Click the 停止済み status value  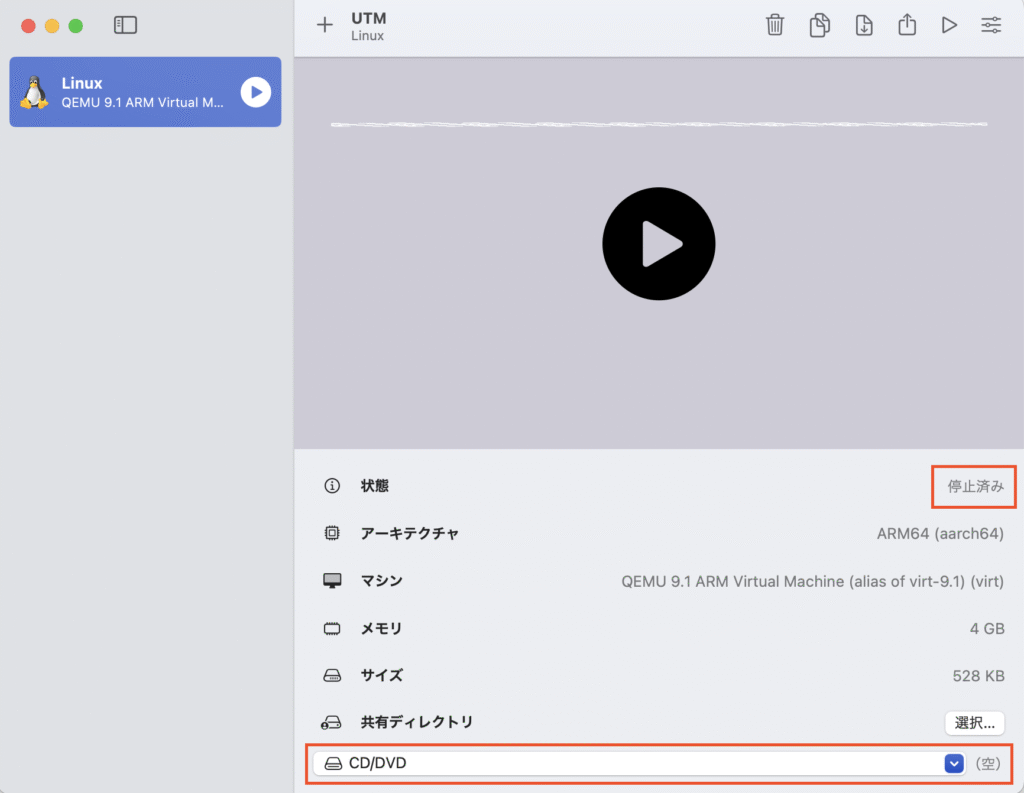(976, 486)
